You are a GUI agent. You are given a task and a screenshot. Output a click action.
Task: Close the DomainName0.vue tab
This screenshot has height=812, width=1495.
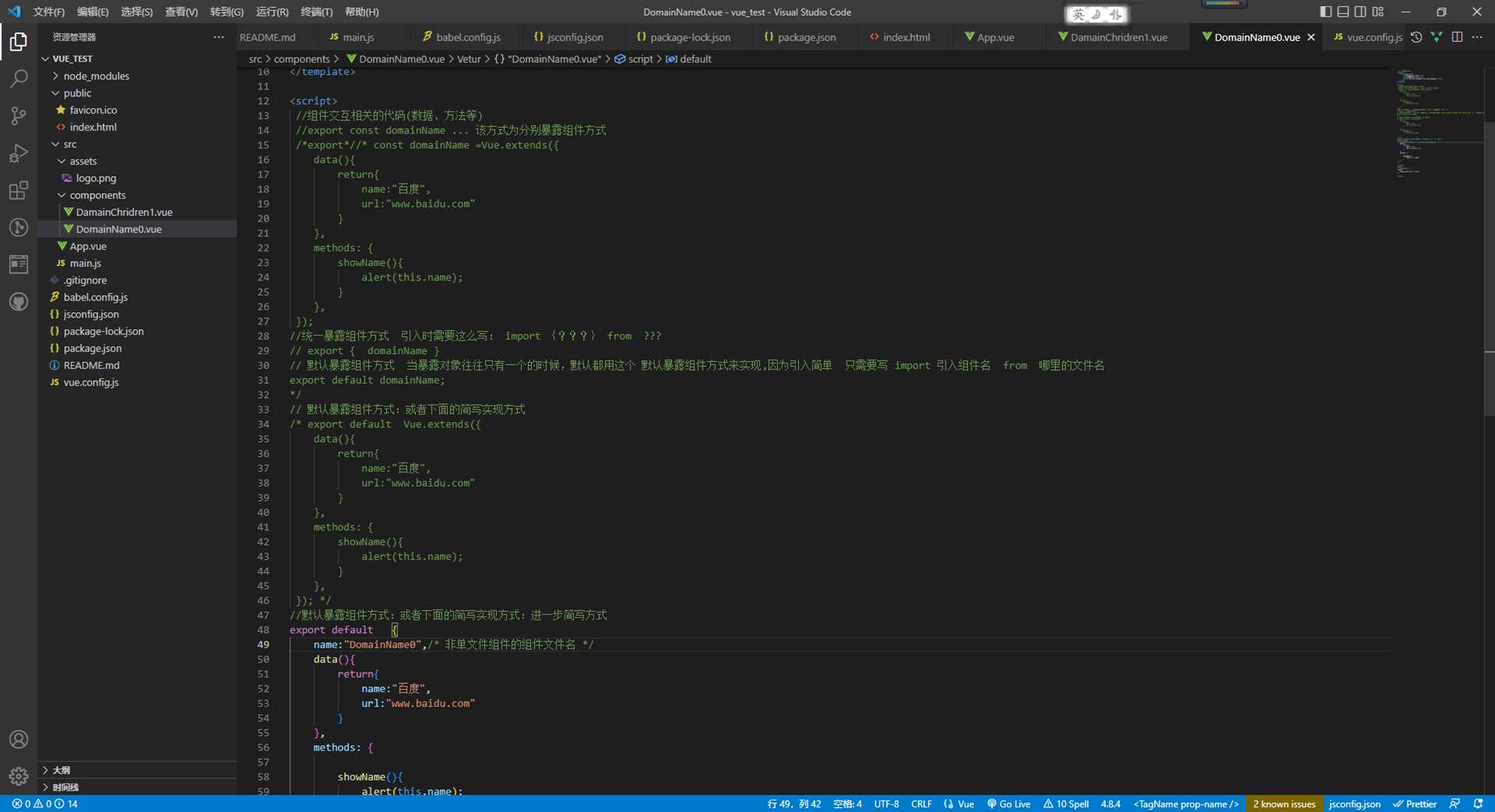coord(1311,37)
